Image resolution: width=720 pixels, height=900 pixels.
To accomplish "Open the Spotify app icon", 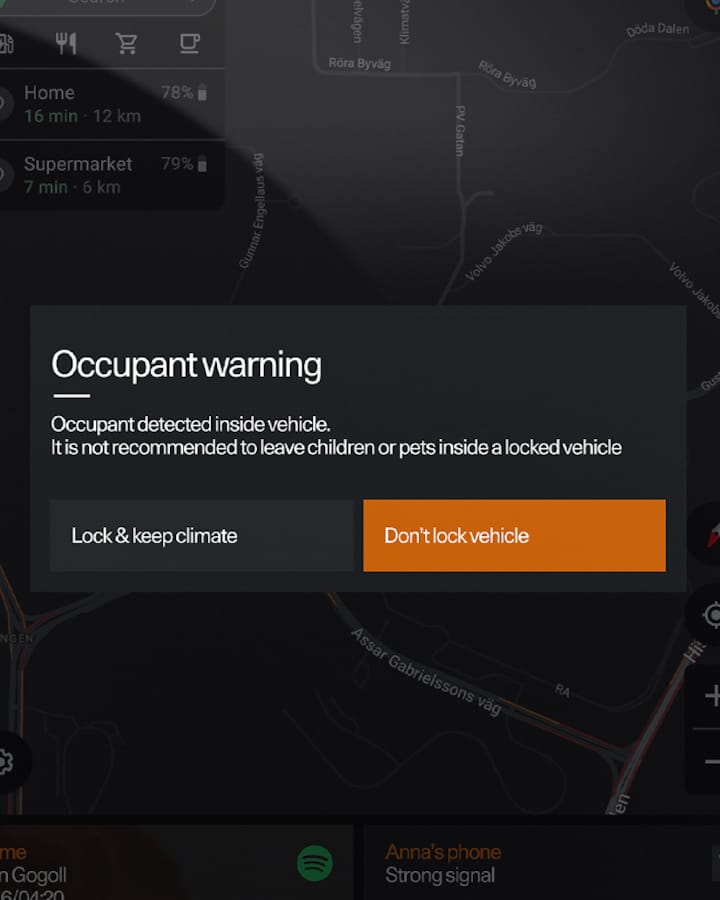I will (315, 863).
